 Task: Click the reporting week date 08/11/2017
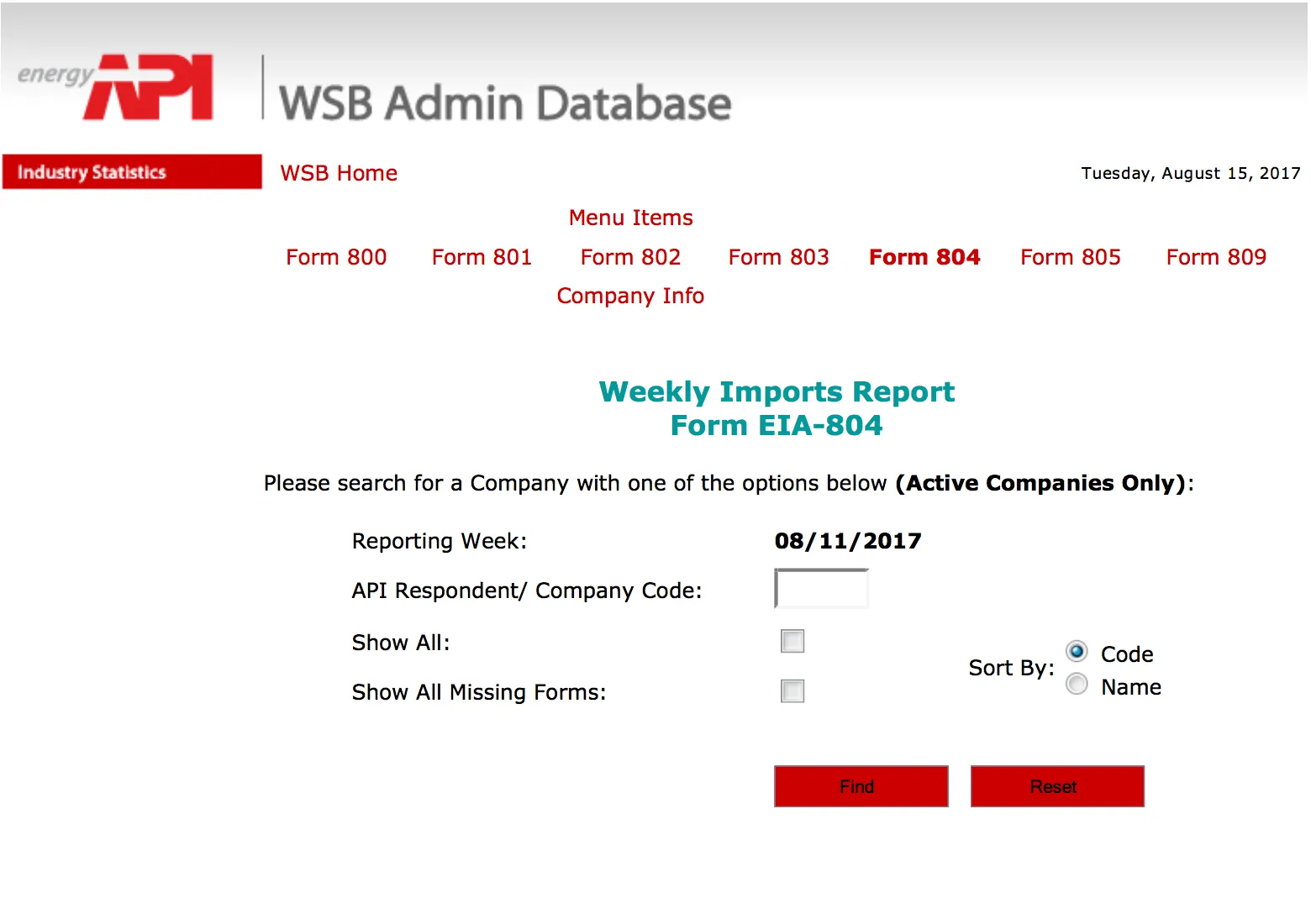(x=848, y=541)
